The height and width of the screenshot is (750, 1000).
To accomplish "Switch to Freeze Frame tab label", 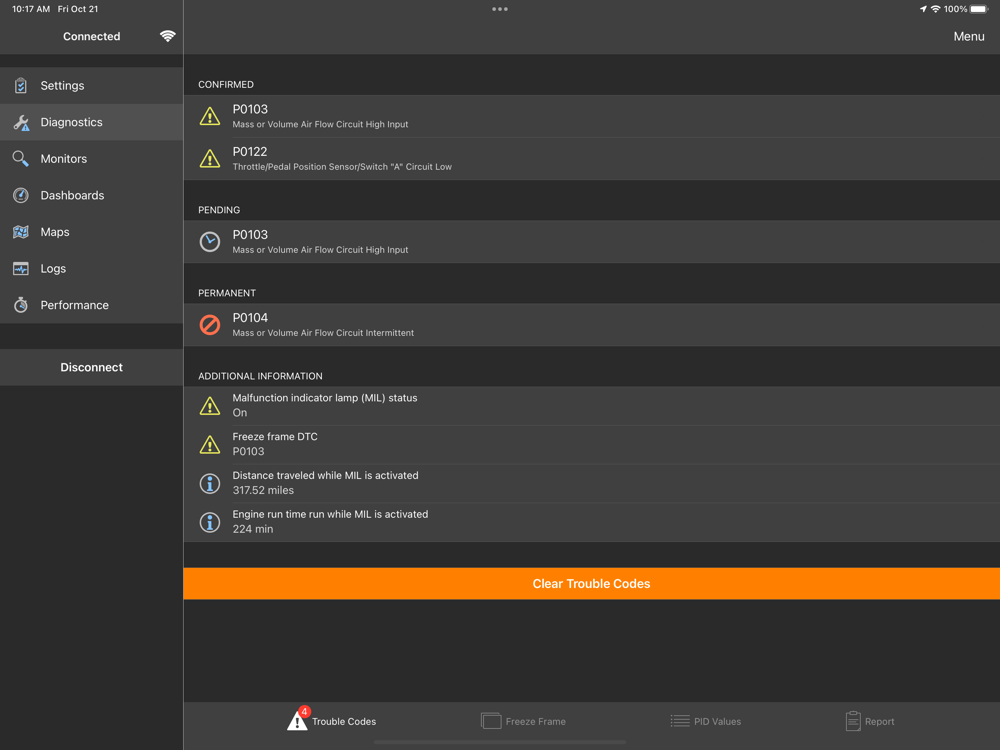I will tap(536, 721).
